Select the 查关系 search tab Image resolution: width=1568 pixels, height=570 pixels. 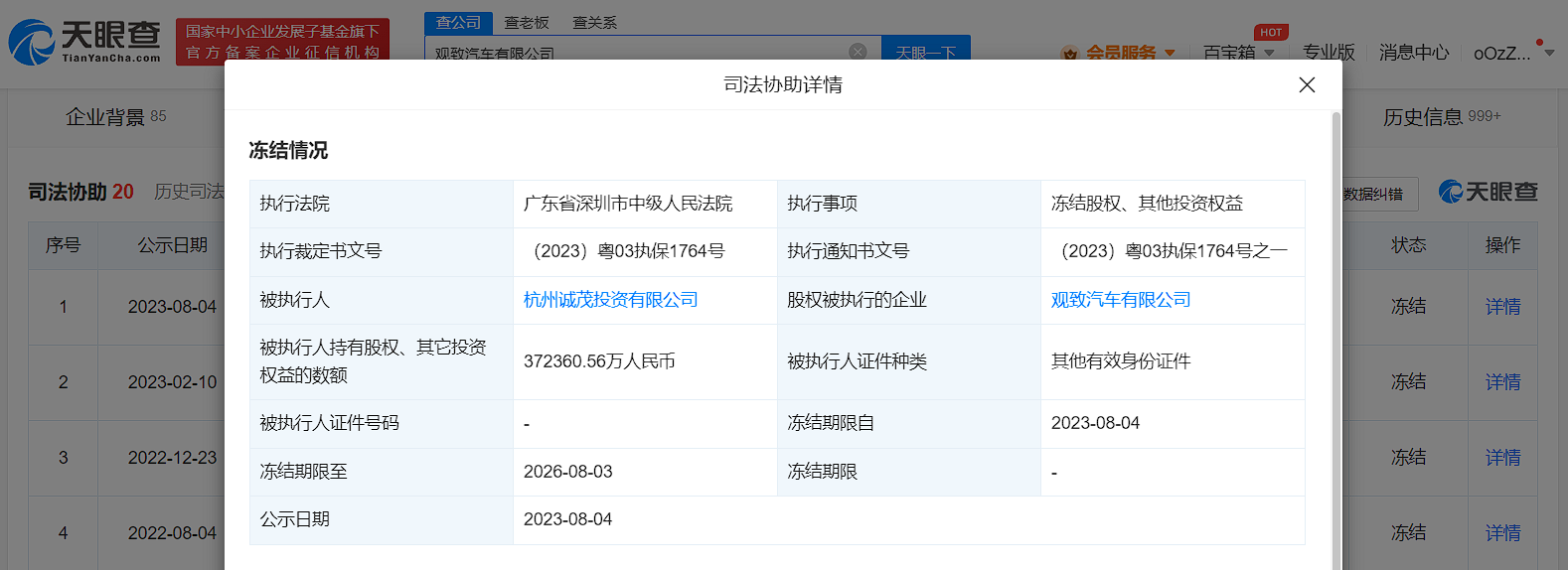pyautogui.click(x=594, y=22)
